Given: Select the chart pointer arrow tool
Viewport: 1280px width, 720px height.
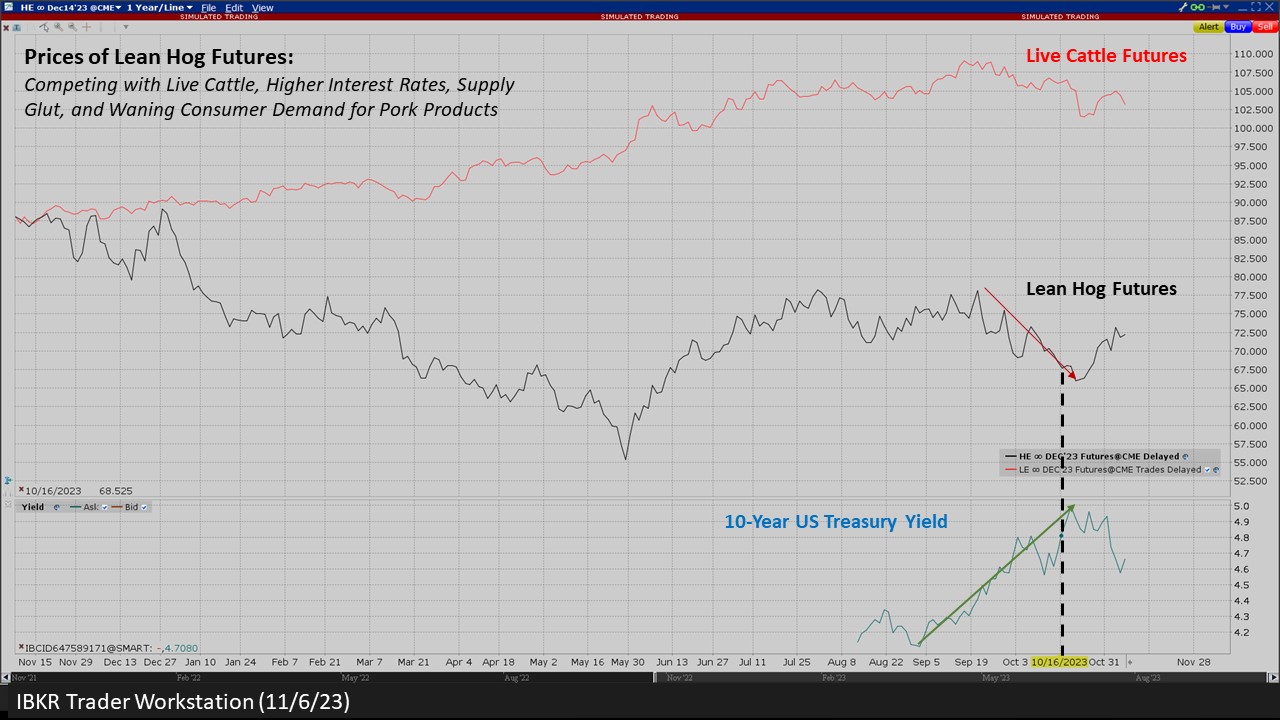Looking at the screenshot, I should [x=44, y=27].
